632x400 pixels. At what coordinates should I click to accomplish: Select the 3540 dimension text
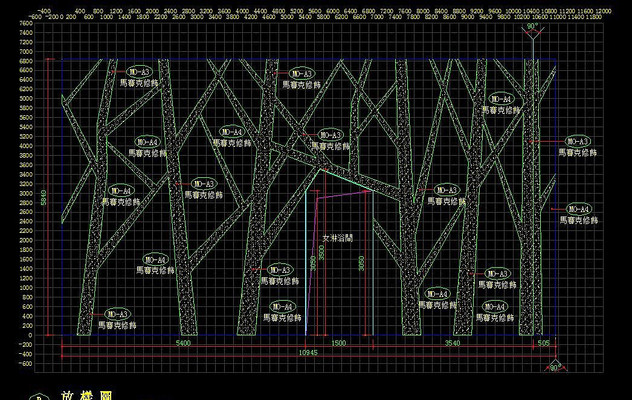pyautogui.click(x=452, y=343)
